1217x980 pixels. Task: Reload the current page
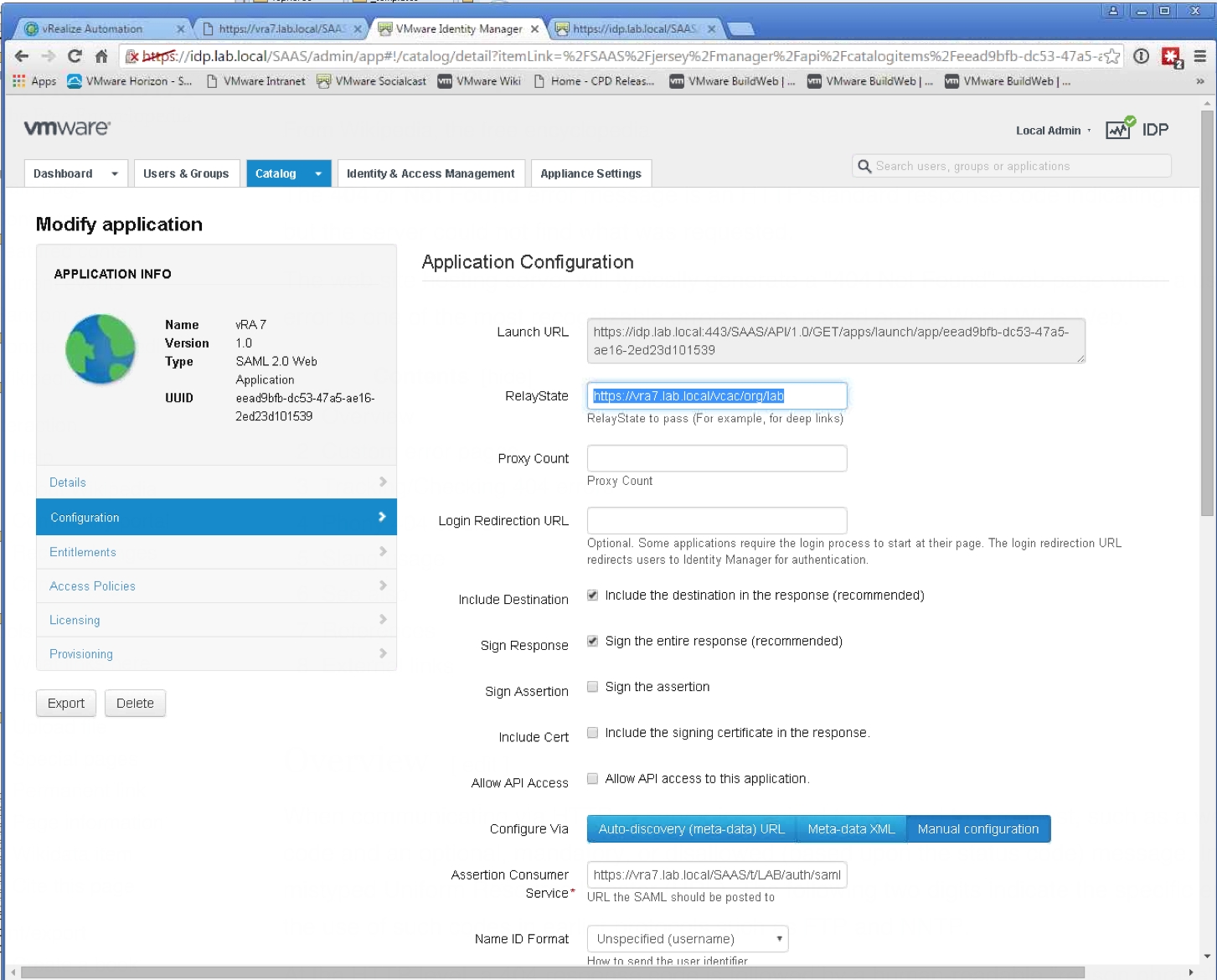[x=75, y=56]
